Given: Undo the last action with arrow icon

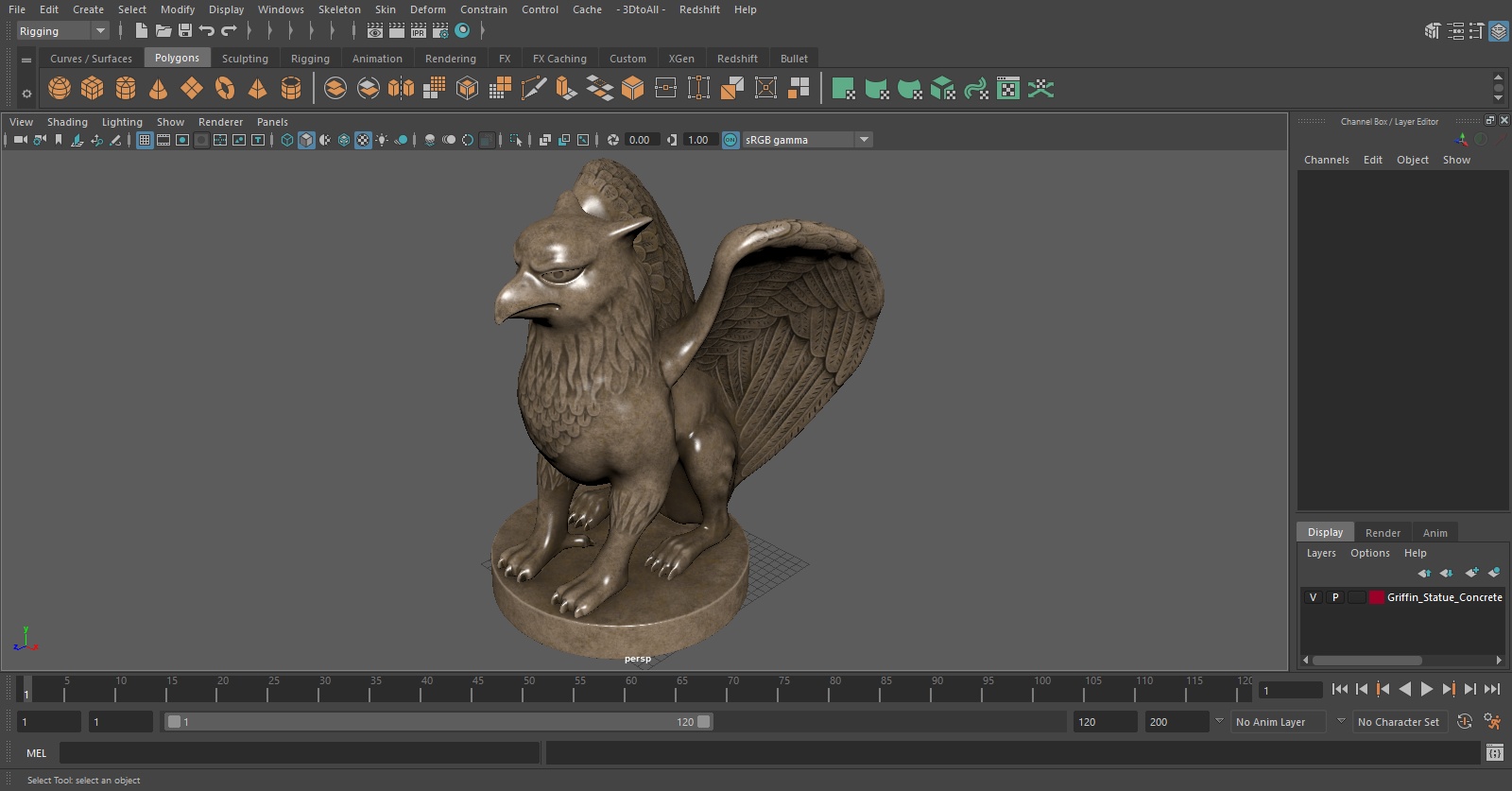Looking at the screenshot, I should point(207,31).
